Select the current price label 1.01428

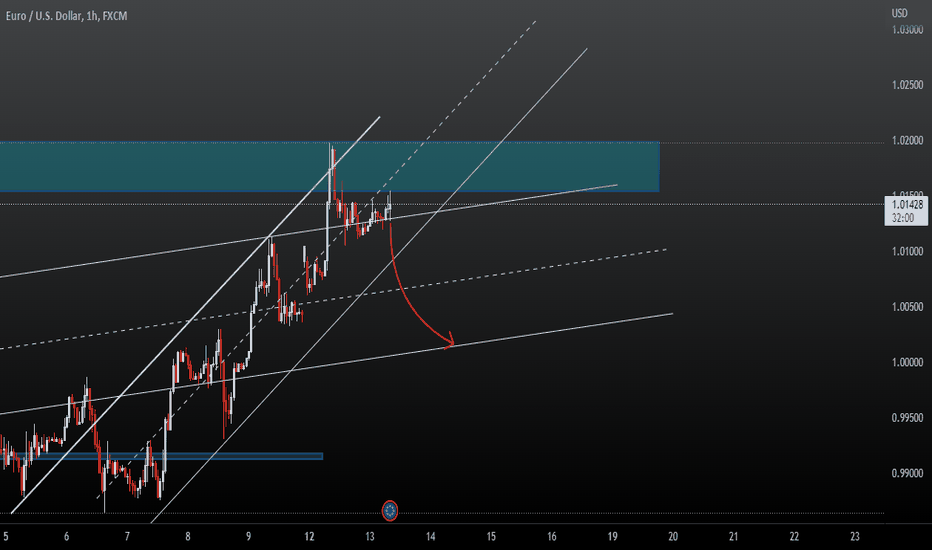[x=908, y=205]
